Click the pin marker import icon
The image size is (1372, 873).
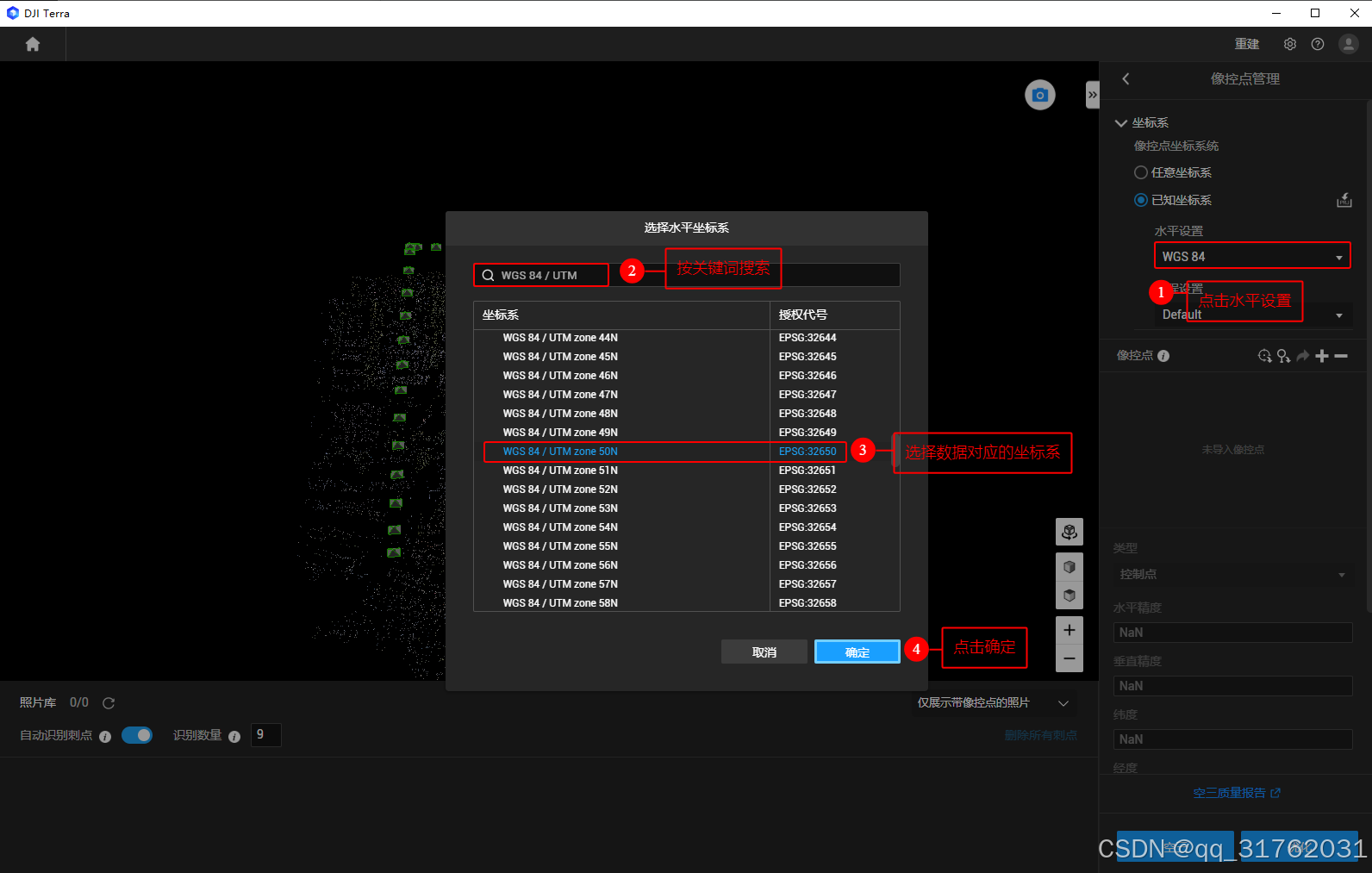coord(1283,356)
